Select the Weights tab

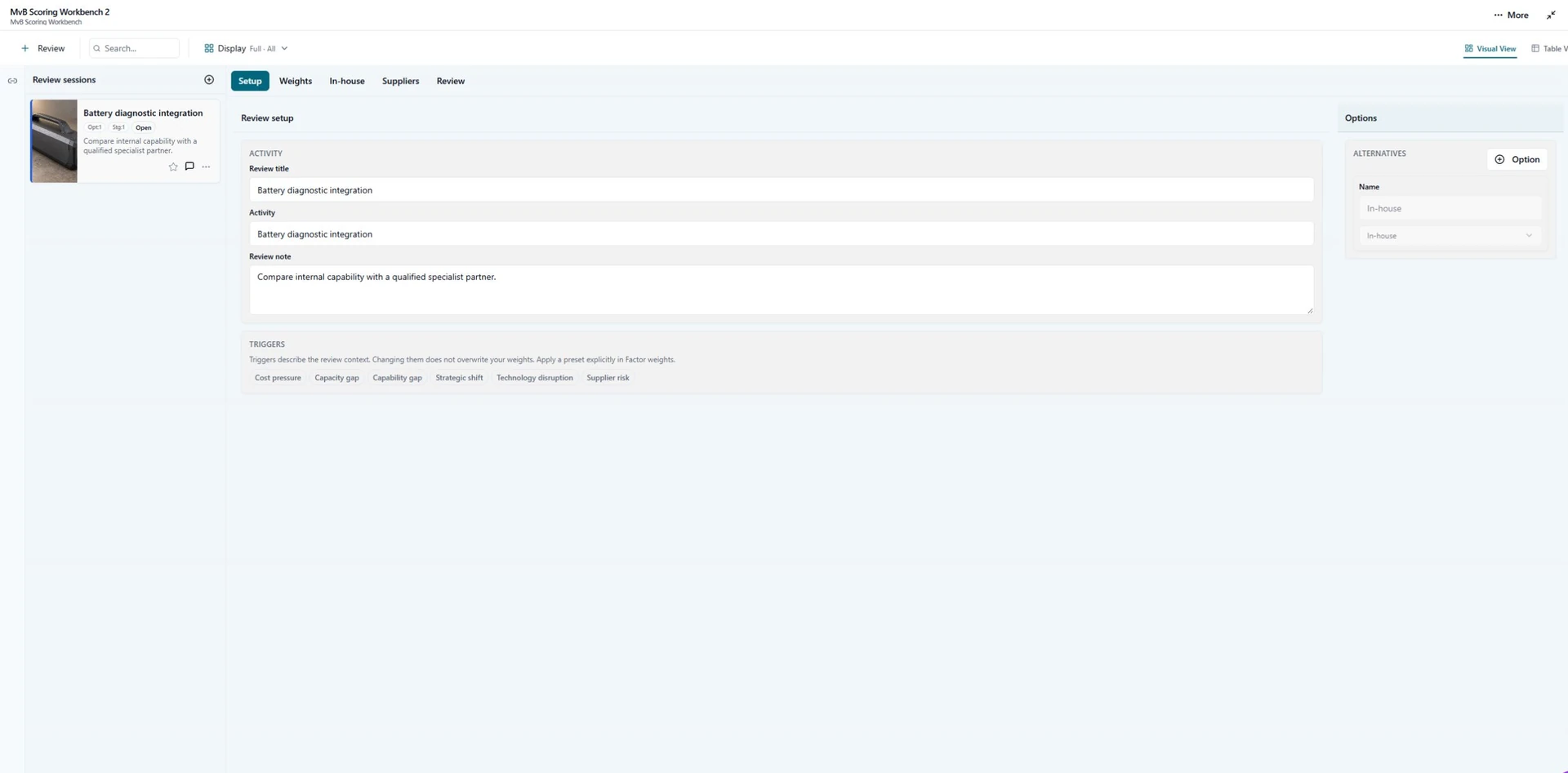(296, 81)
